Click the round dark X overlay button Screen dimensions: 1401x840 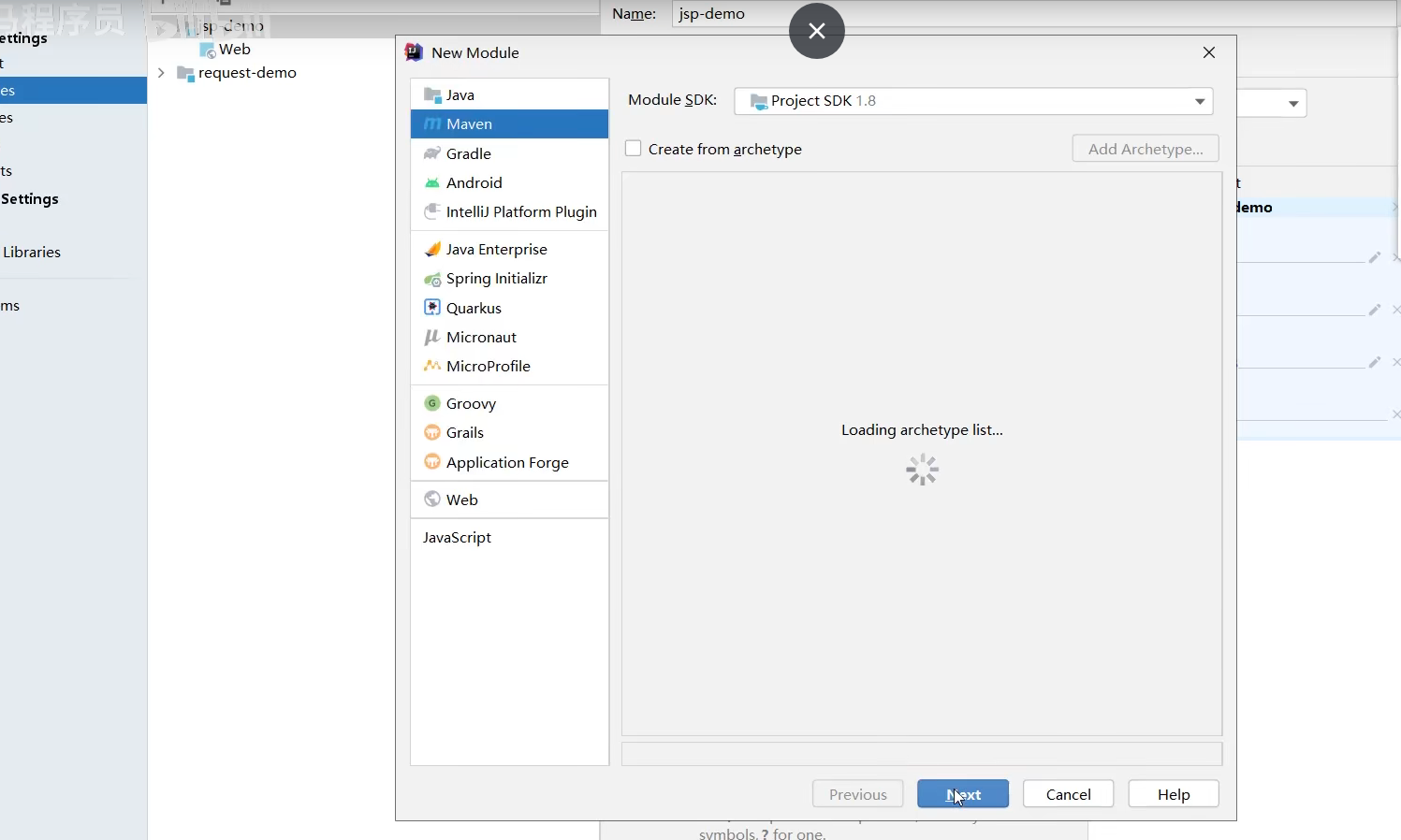coord(817,31)
